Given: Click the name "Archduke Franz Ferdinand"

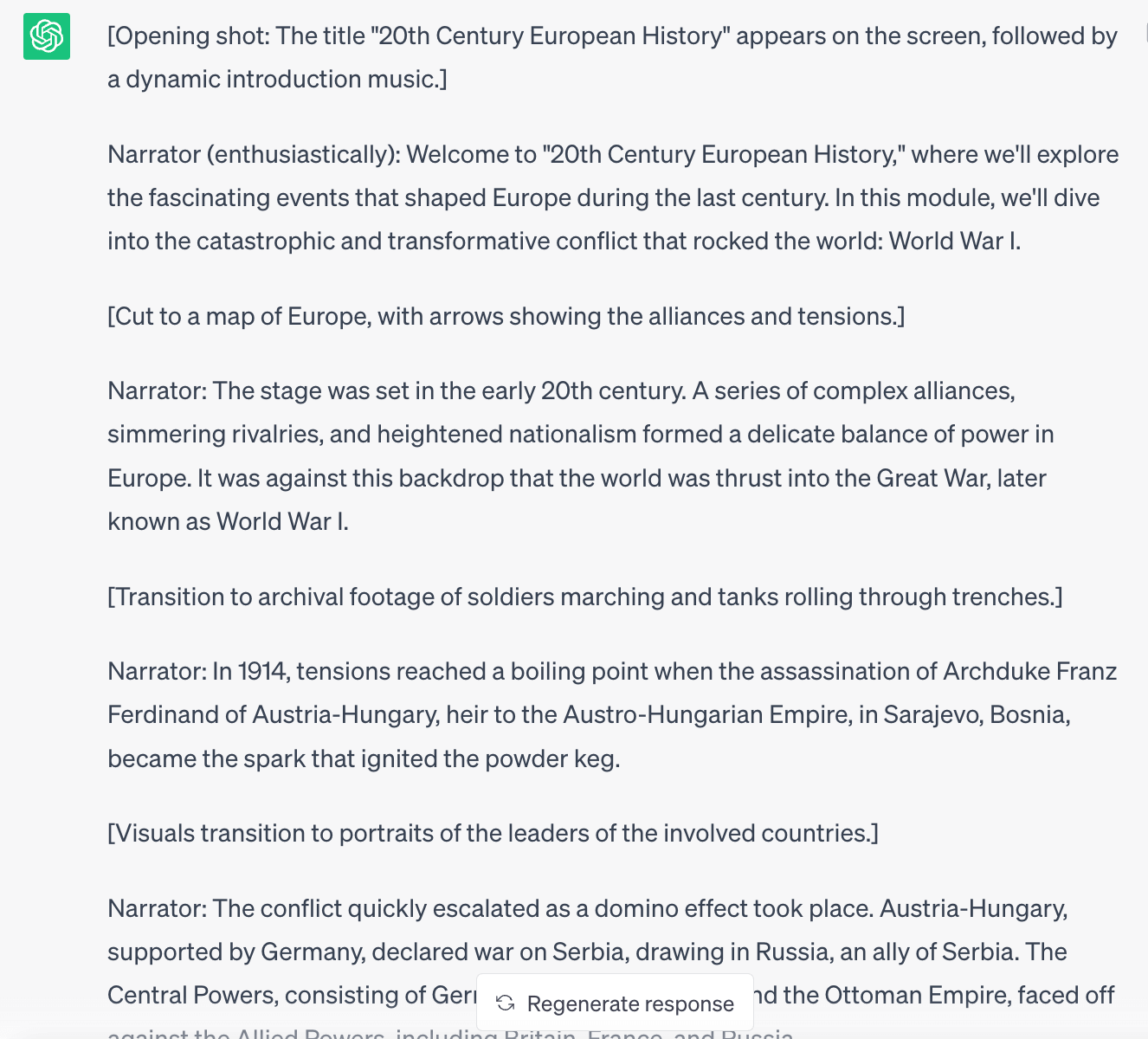Looking at the screenshot, I should [x=1029, y=671].
